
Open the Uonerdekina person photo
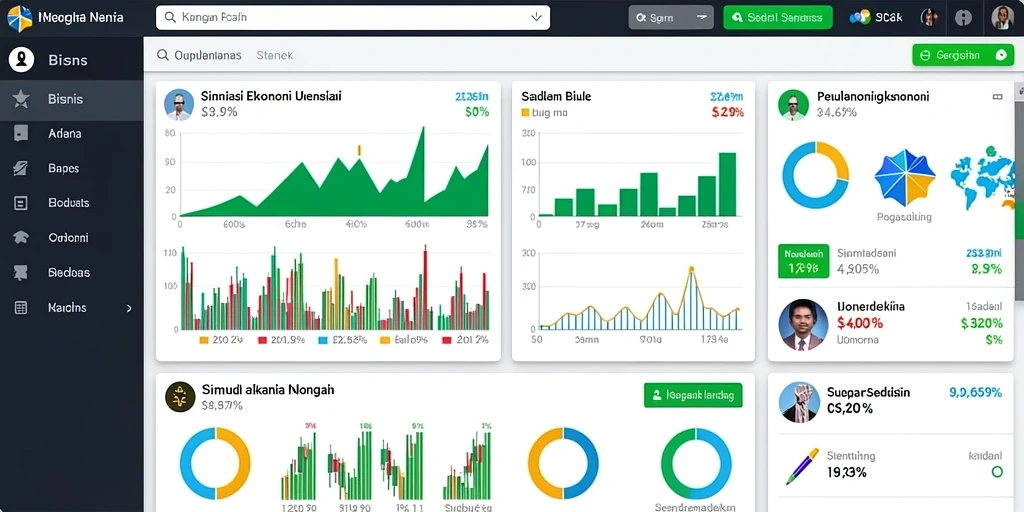tap(803, 325)
